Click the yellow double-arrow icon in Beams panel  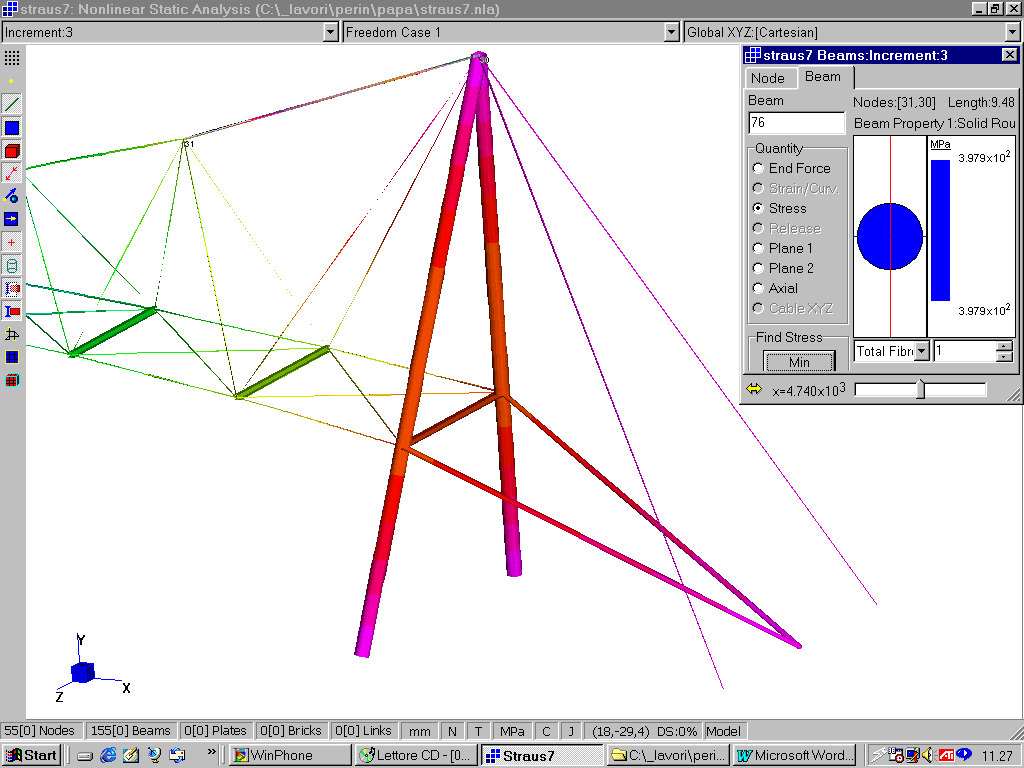[x=755, y=390]
